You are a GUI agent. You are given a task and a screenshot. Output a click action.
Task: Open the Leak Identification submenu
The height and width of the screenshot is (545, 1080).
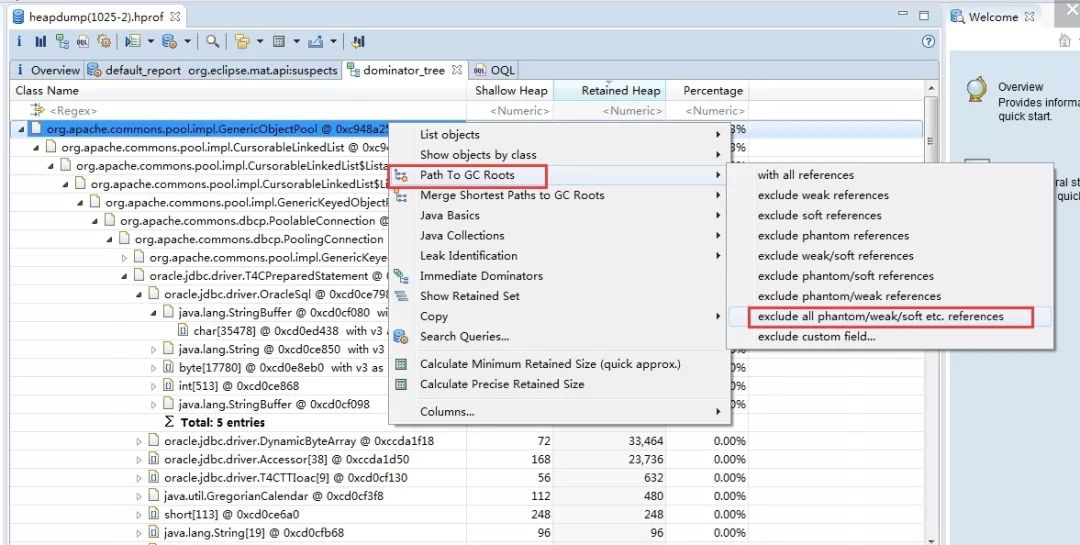[x=559, y=256]
